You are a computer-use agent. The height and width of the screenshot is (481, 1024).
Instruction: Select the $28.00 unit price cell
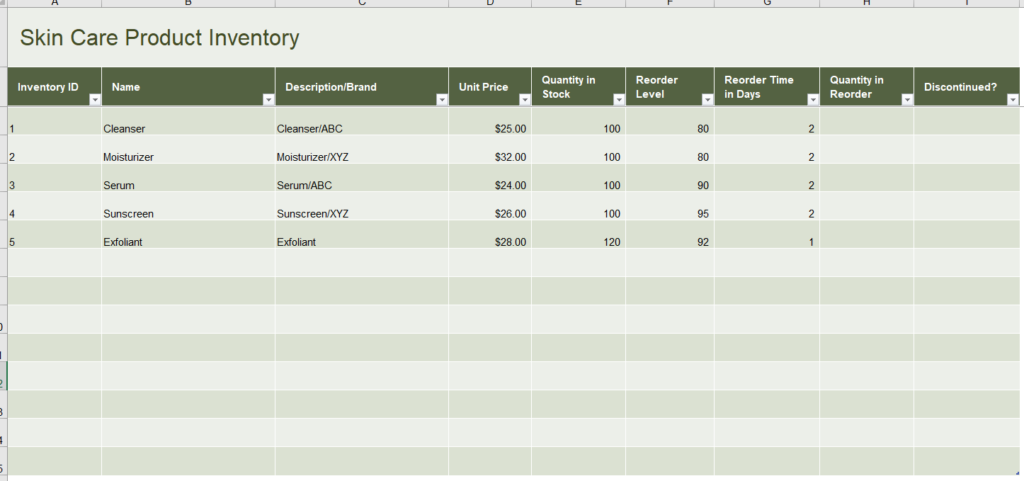tap(490, 234)
